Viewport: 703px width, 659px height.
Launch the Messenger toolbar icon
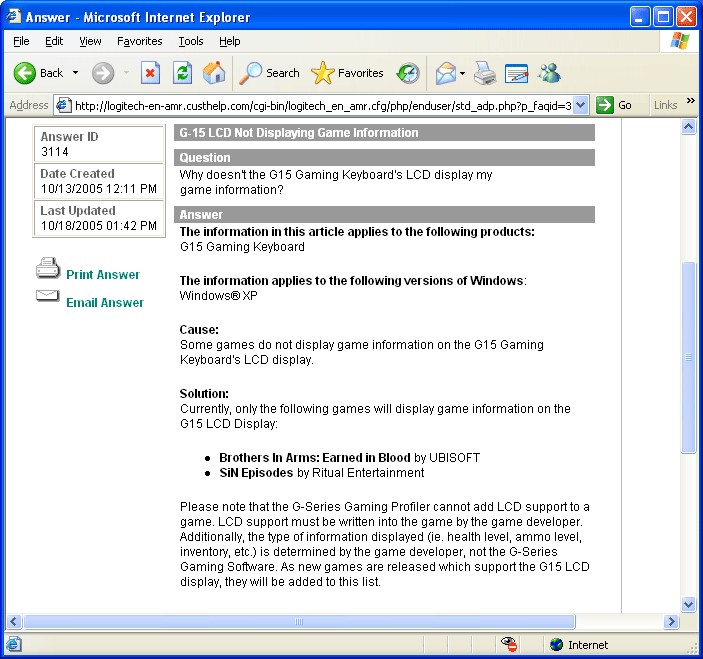tap(549, 73)
